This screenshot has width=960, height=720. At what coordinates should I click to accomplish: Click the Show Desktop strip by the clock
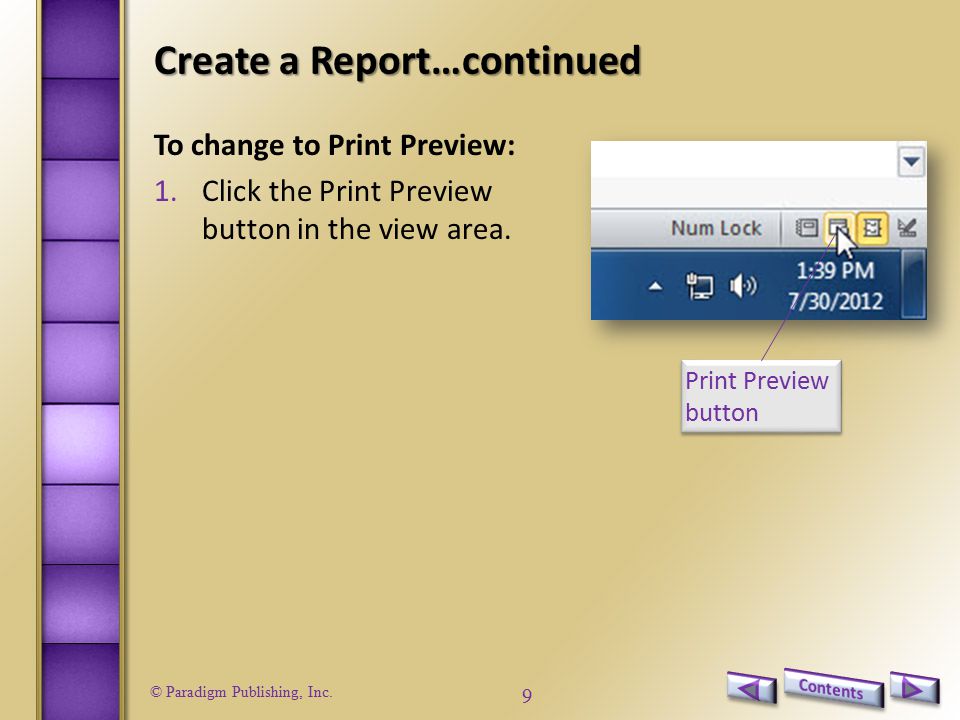click(x=913, y=285)
